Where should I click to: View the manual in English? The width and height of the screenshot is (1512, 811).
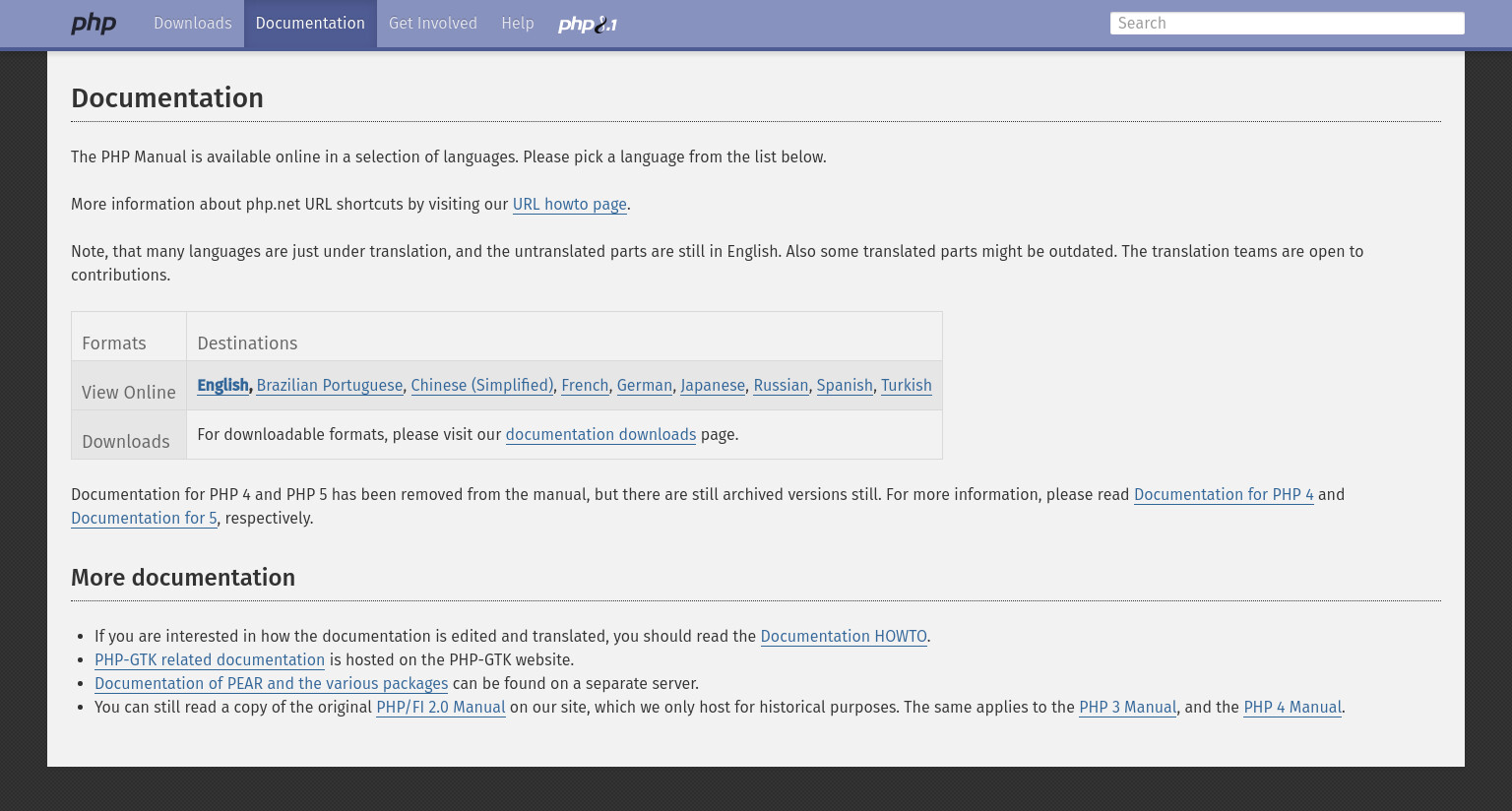tap(223, 386)
